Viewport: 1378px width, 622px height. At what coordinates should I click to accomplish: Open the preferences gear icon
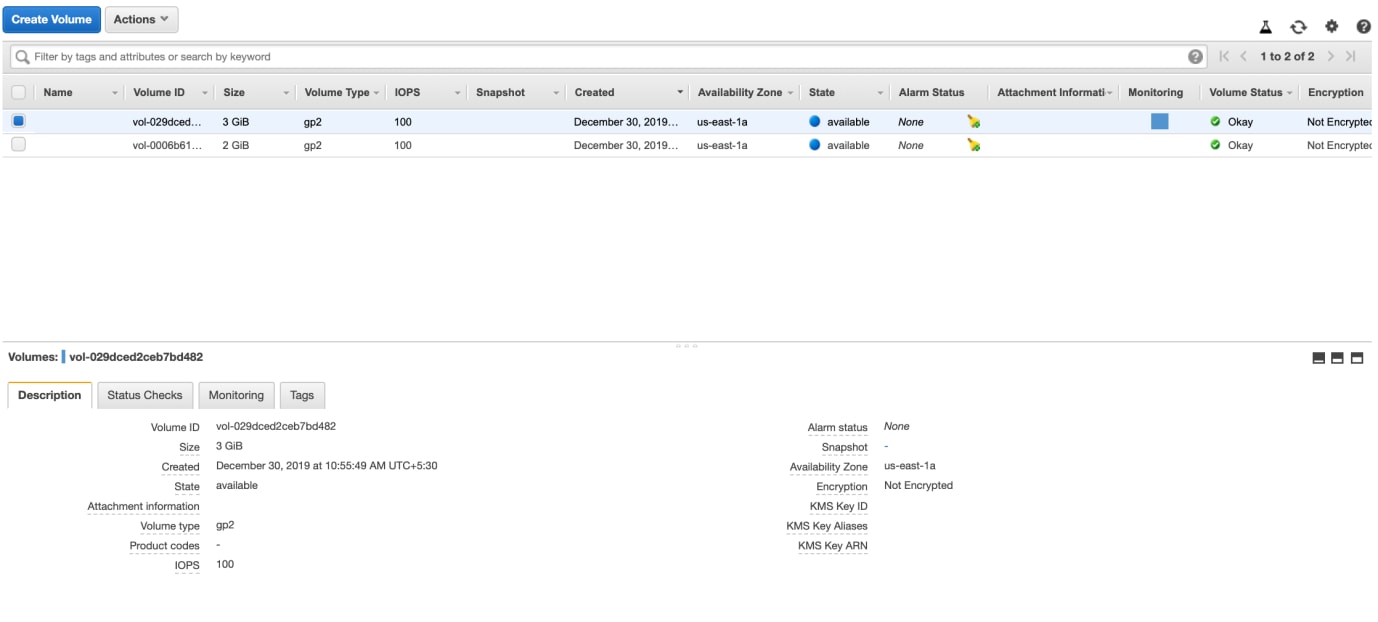pyautogui.click(x=1331, y=26)
